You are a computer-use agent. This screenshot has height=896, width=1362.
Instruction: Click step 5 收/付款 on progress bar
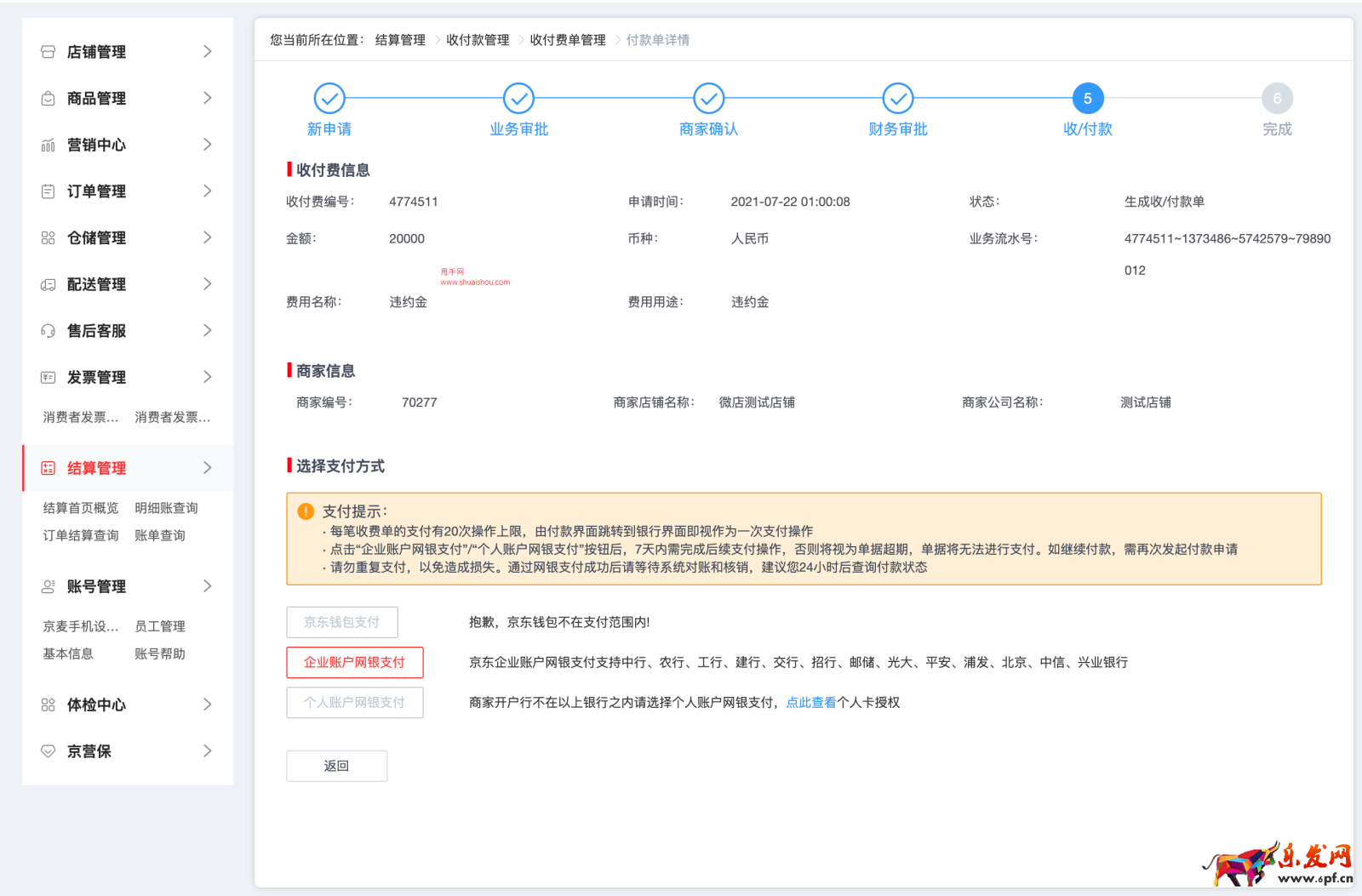tap(1087, 98)
